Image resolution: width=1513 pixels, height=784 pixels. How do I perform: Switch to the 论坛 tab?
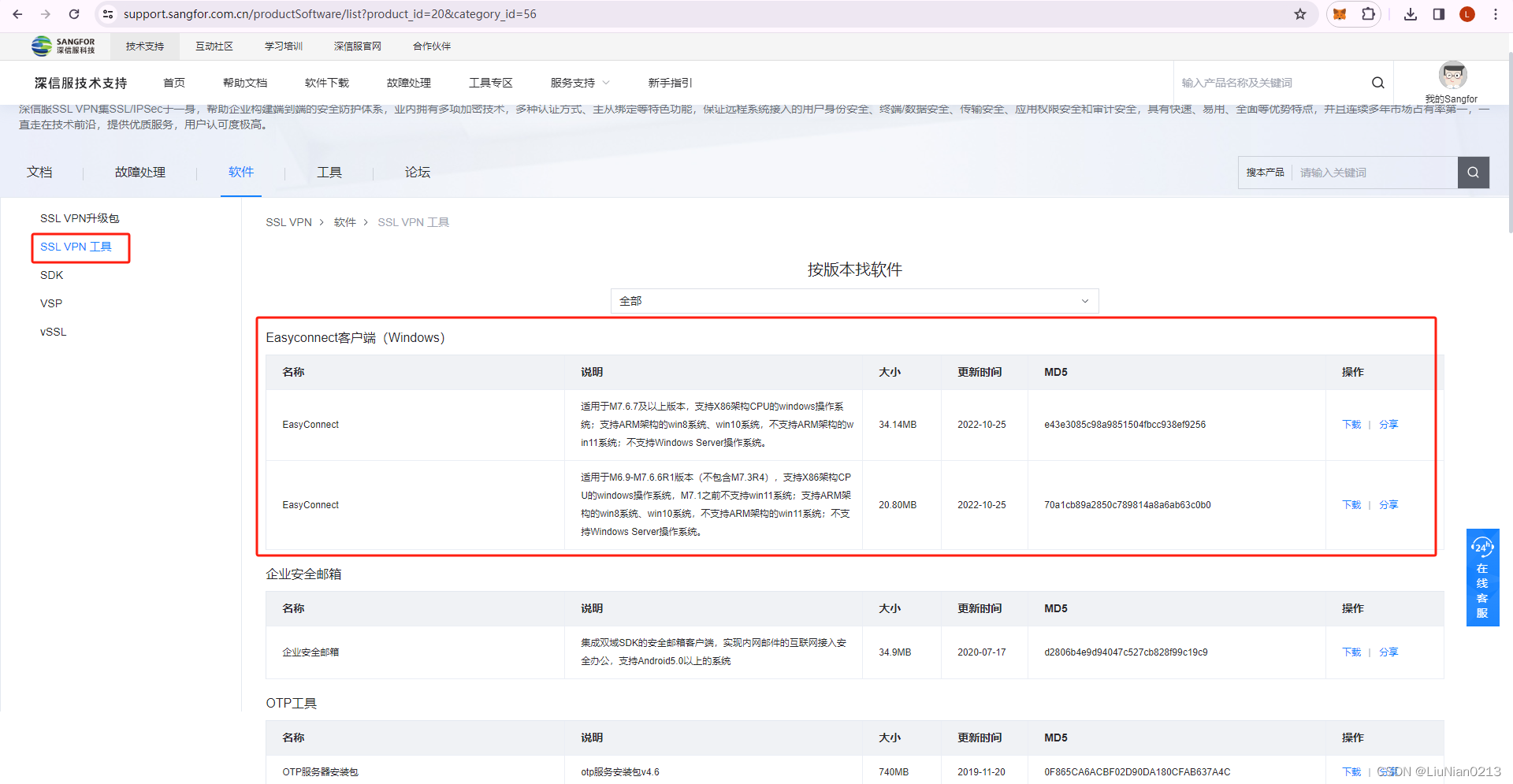coord(418,172)
